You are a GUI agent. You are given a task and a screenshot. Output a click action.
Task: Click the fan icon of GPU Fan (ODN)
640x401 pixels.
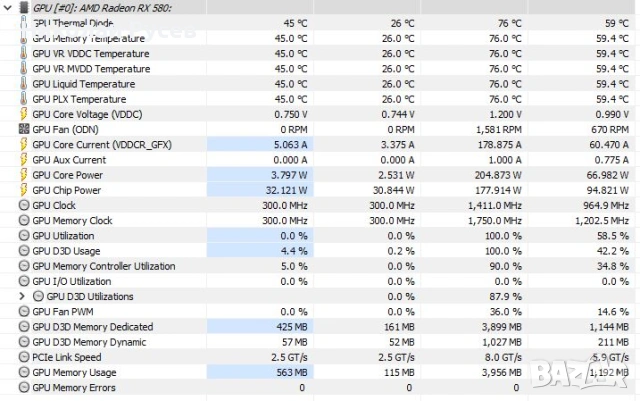coord(24,129)
